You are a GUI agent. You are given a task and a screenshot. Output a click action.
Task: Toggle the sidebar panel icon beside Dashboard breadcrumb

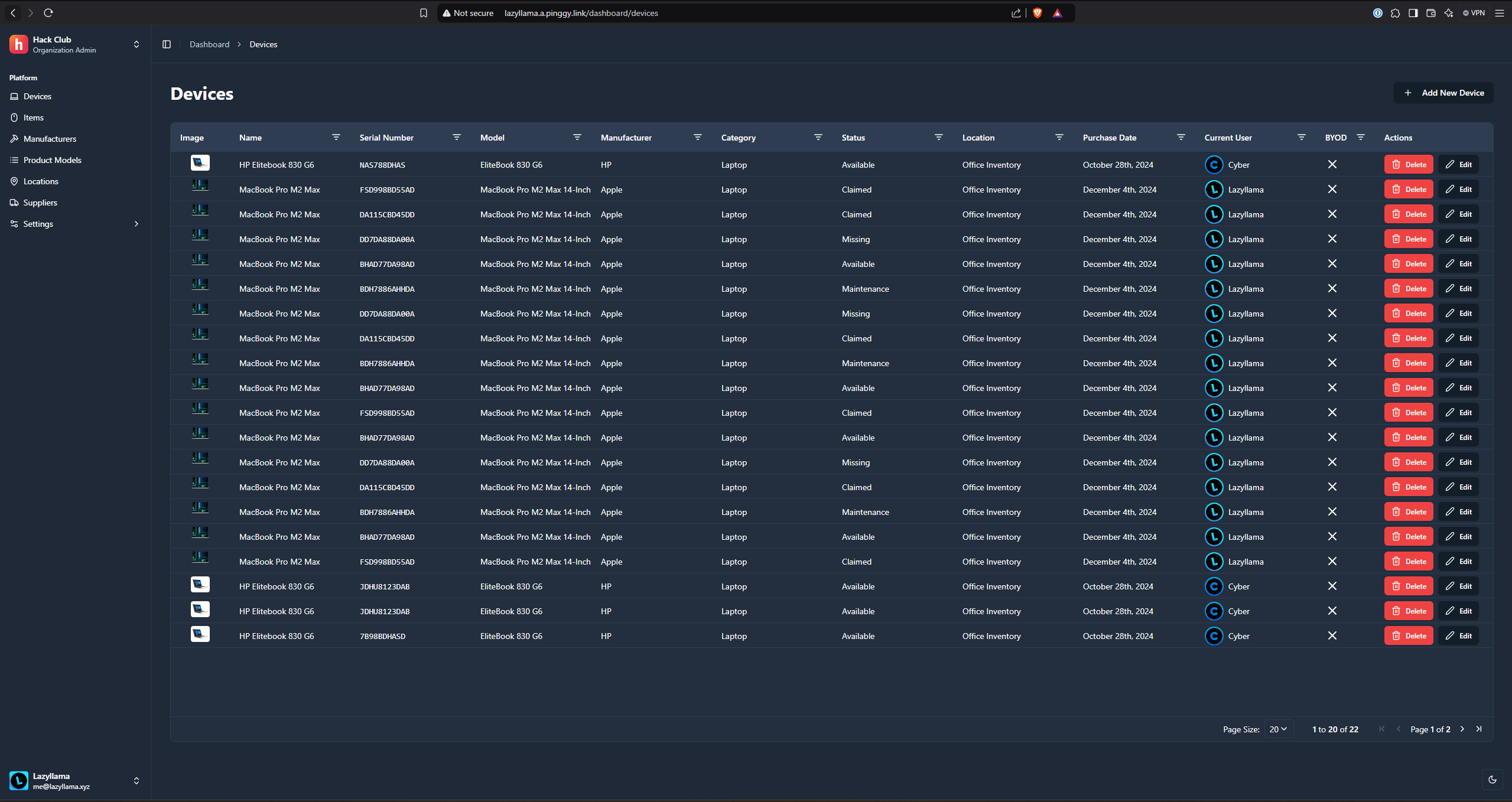167,44
